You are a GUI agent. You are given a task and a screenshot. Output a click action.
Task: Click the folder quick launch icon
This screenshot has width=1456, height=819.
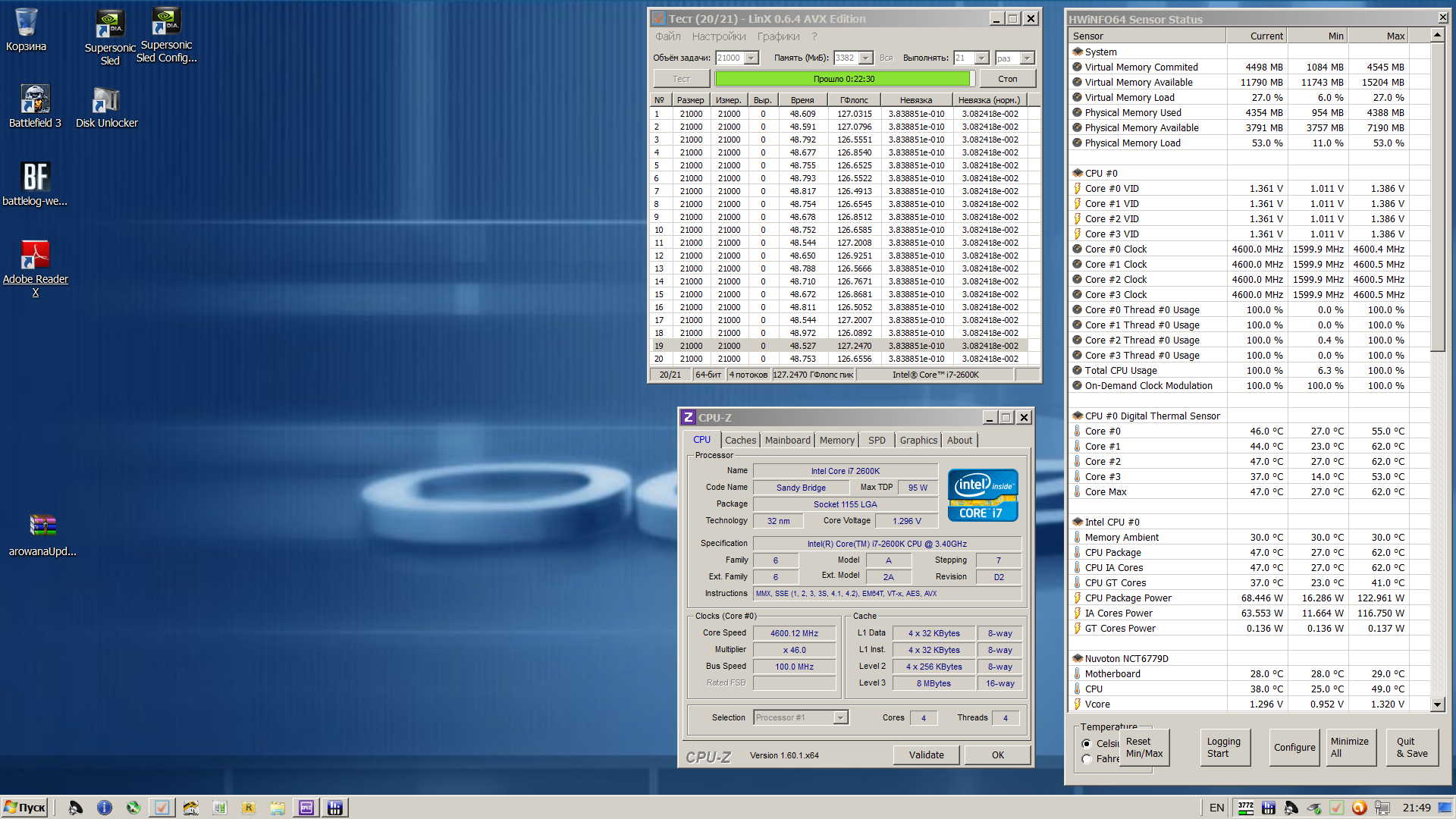click(278, 808)
